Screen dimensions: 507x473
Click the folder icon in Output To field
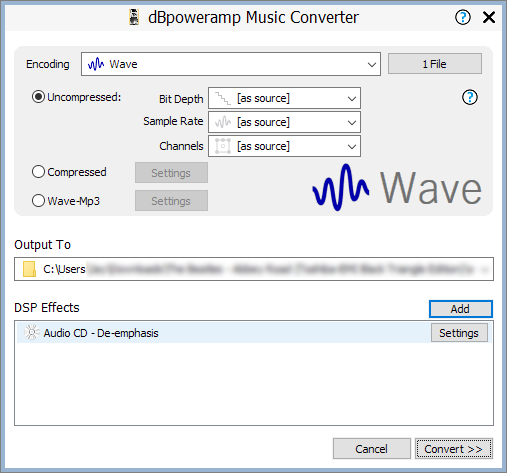pyautogui.click(x=29, y=269)
